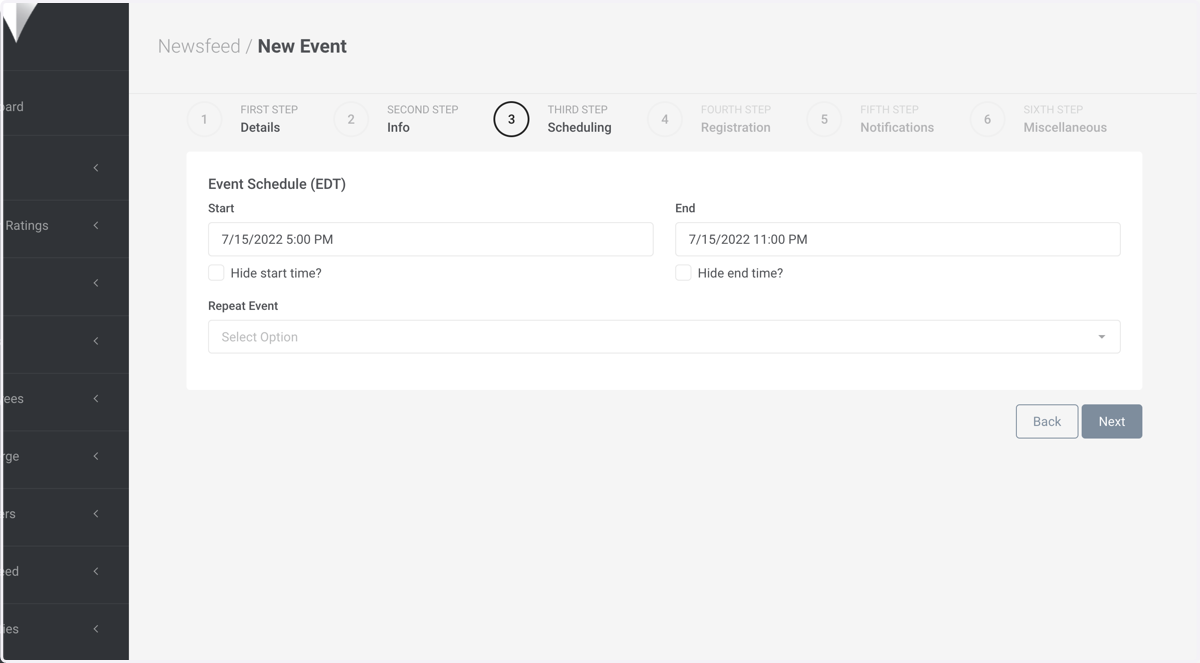Viewport: 1200px width, 663px height.
Task: Click step number 3 circle
Action: tap(511, 119)
